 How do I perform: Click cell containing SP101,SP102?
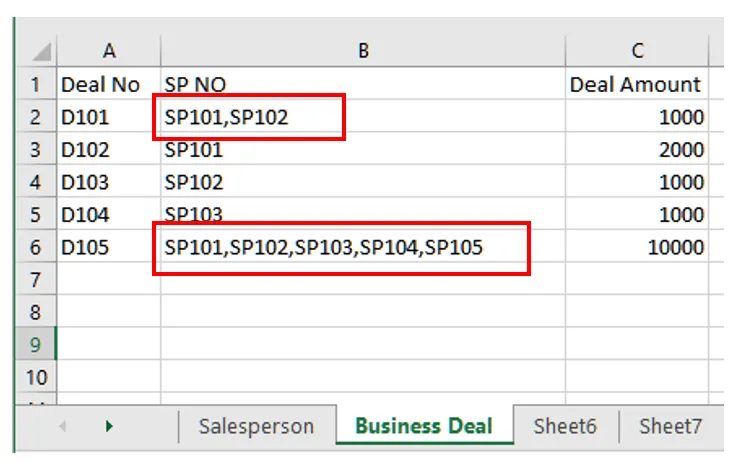[x=227, y=117]
